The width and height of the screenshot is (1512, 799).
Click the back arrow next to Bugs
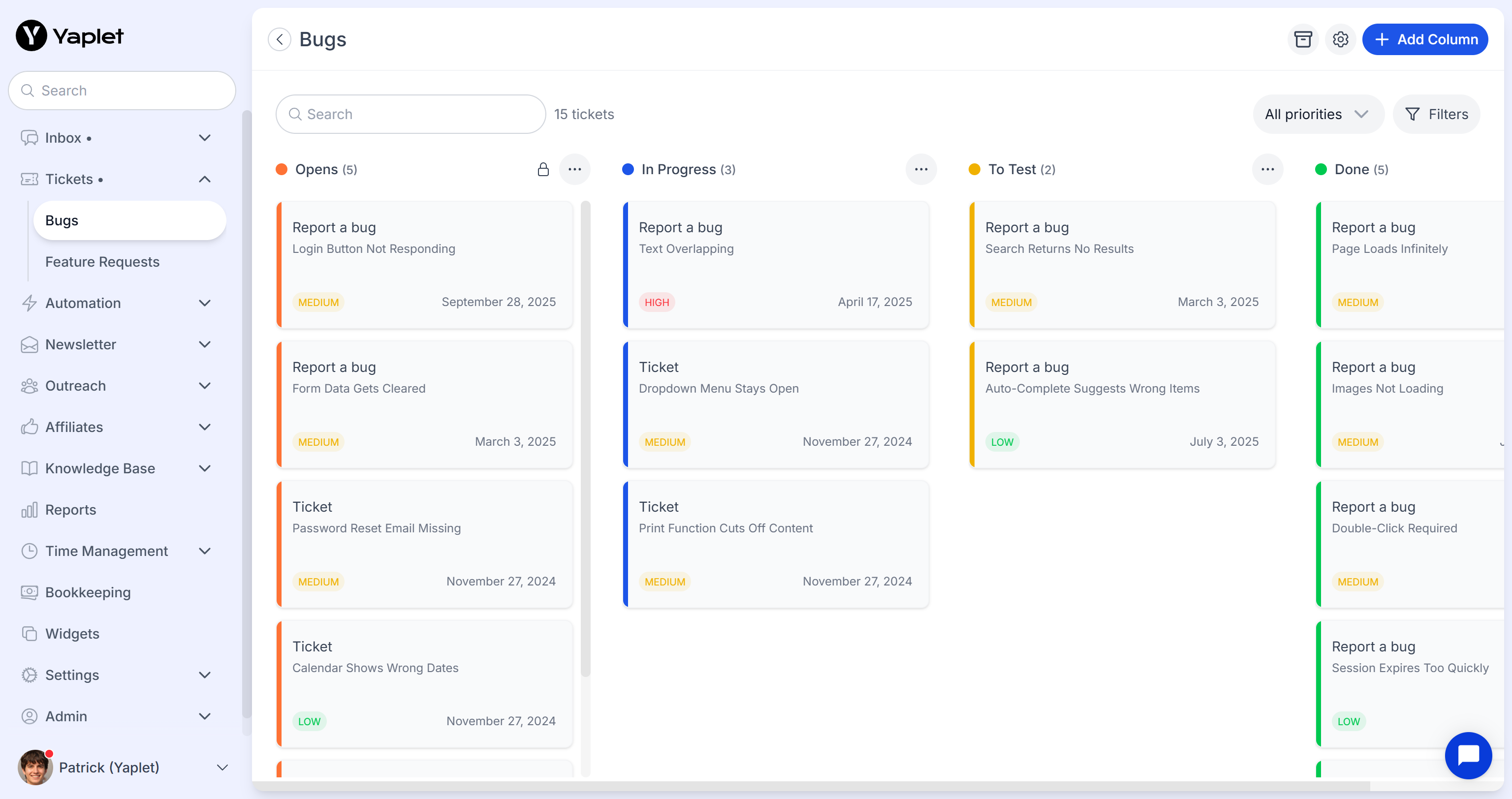click(280, 39)
